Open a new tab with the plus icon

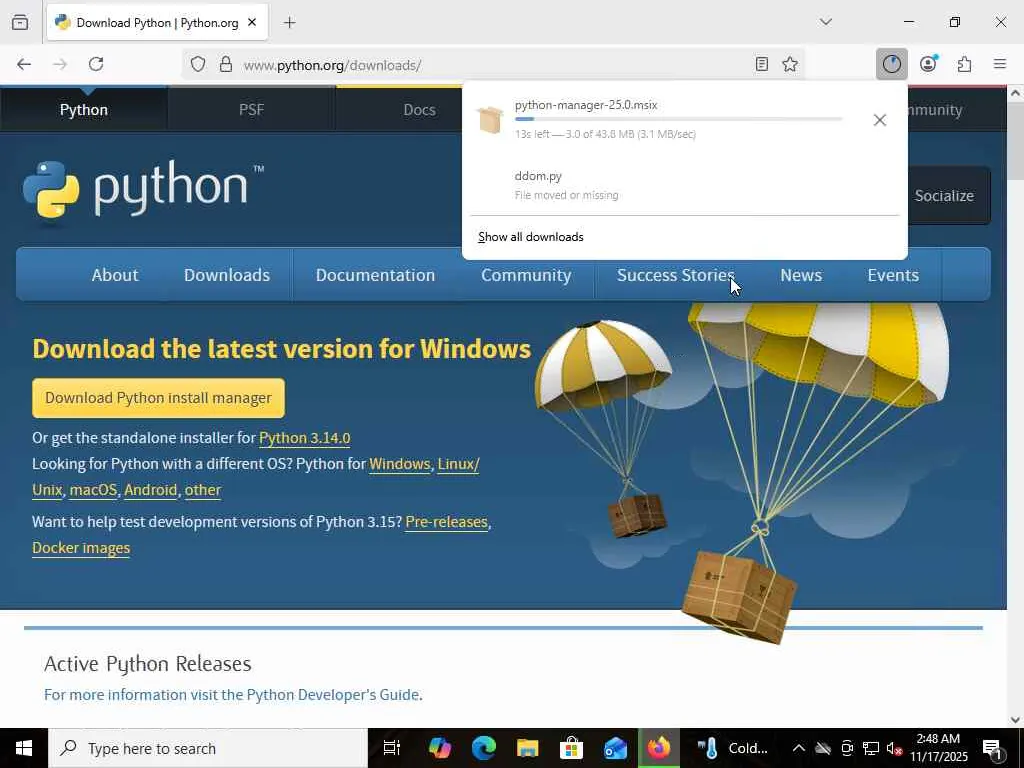(x=289, y=23)
